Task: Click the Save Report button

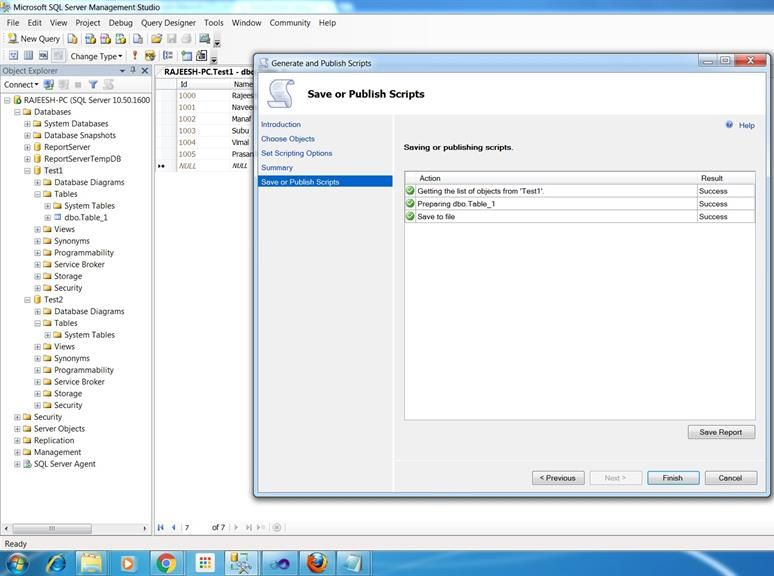Action: [x=721, y=432]
